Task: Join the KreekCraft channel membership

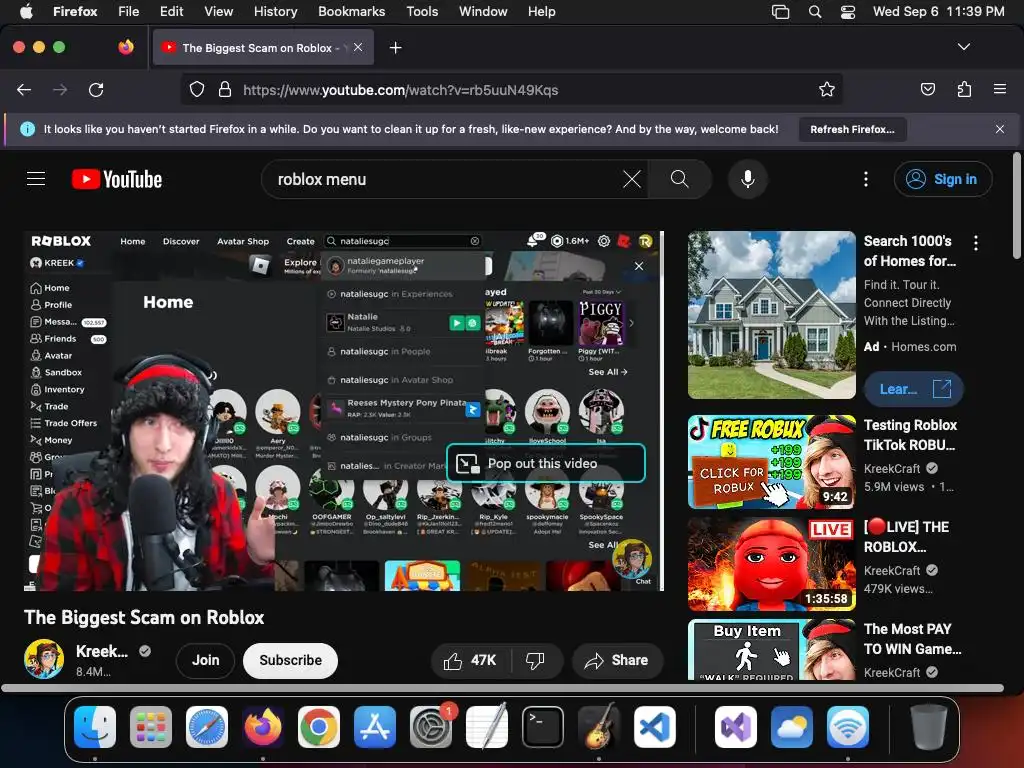Action: click(x=205, y=660)
